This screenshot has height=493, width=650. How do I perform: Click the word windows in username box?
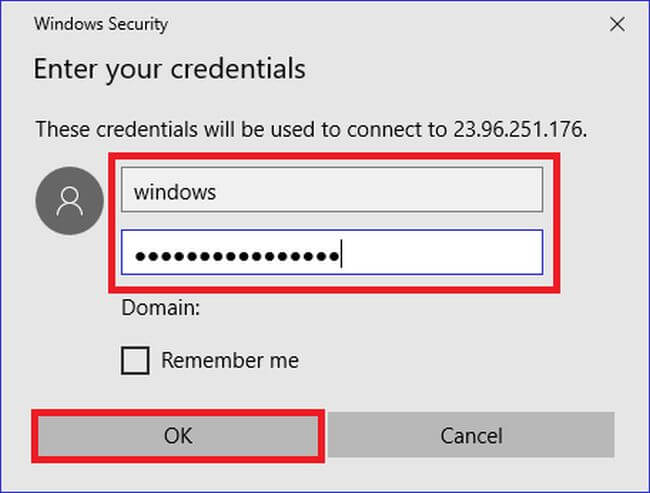pyautogui.click(x=175, y=191)
